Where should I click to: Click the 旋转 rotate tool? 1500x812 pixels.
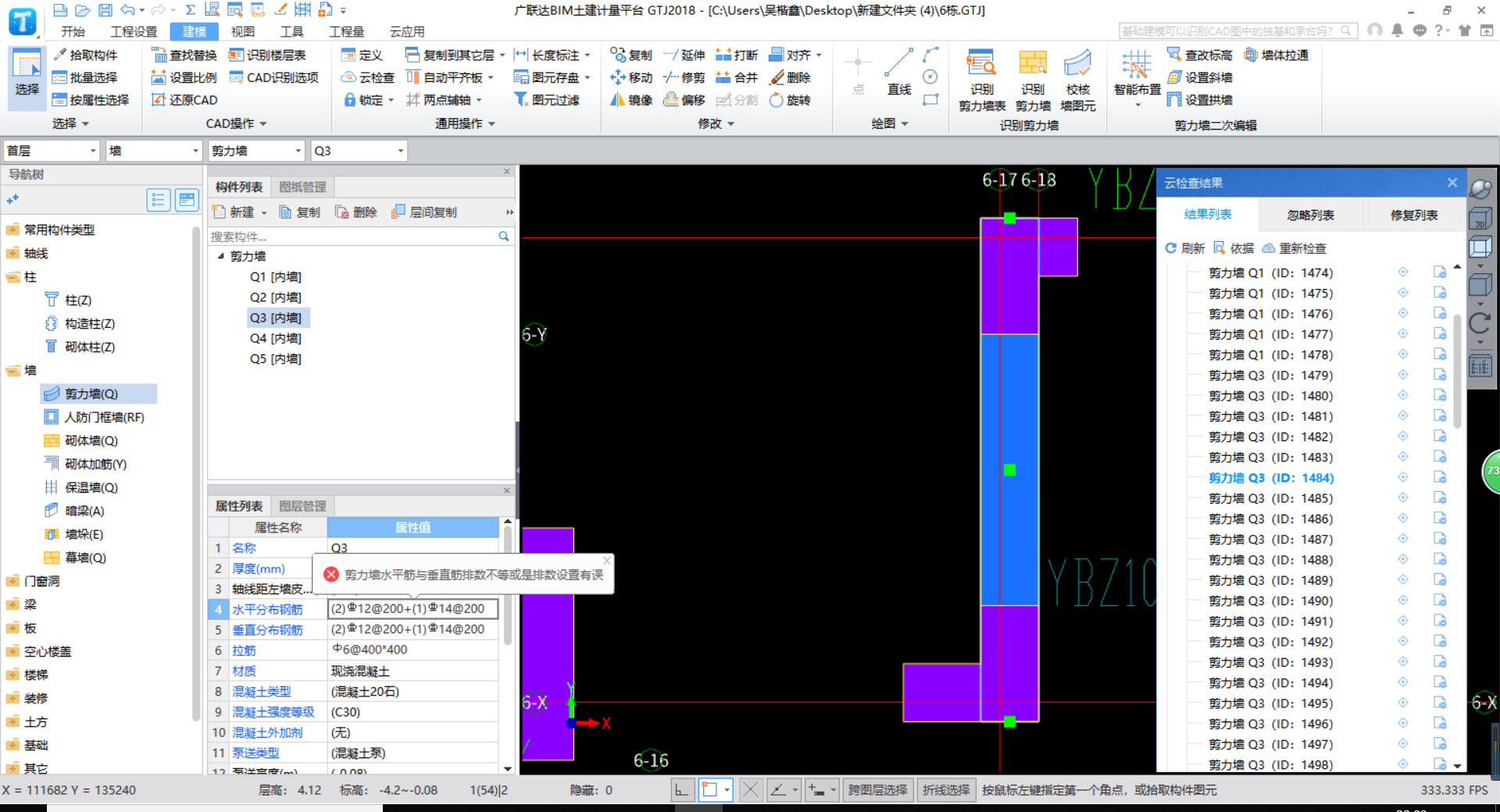click(790, 100)
